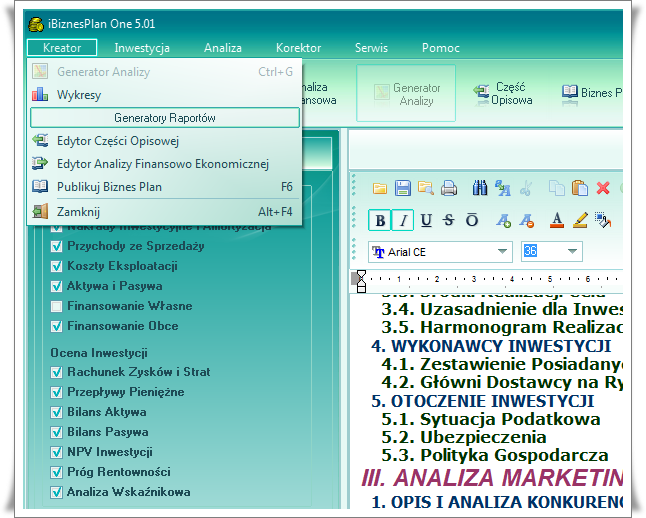Viewport: 646px width, 518px height.
Task: Uncheck the Próg Rentowności checkbox
Action: click(x=58, y=472)
